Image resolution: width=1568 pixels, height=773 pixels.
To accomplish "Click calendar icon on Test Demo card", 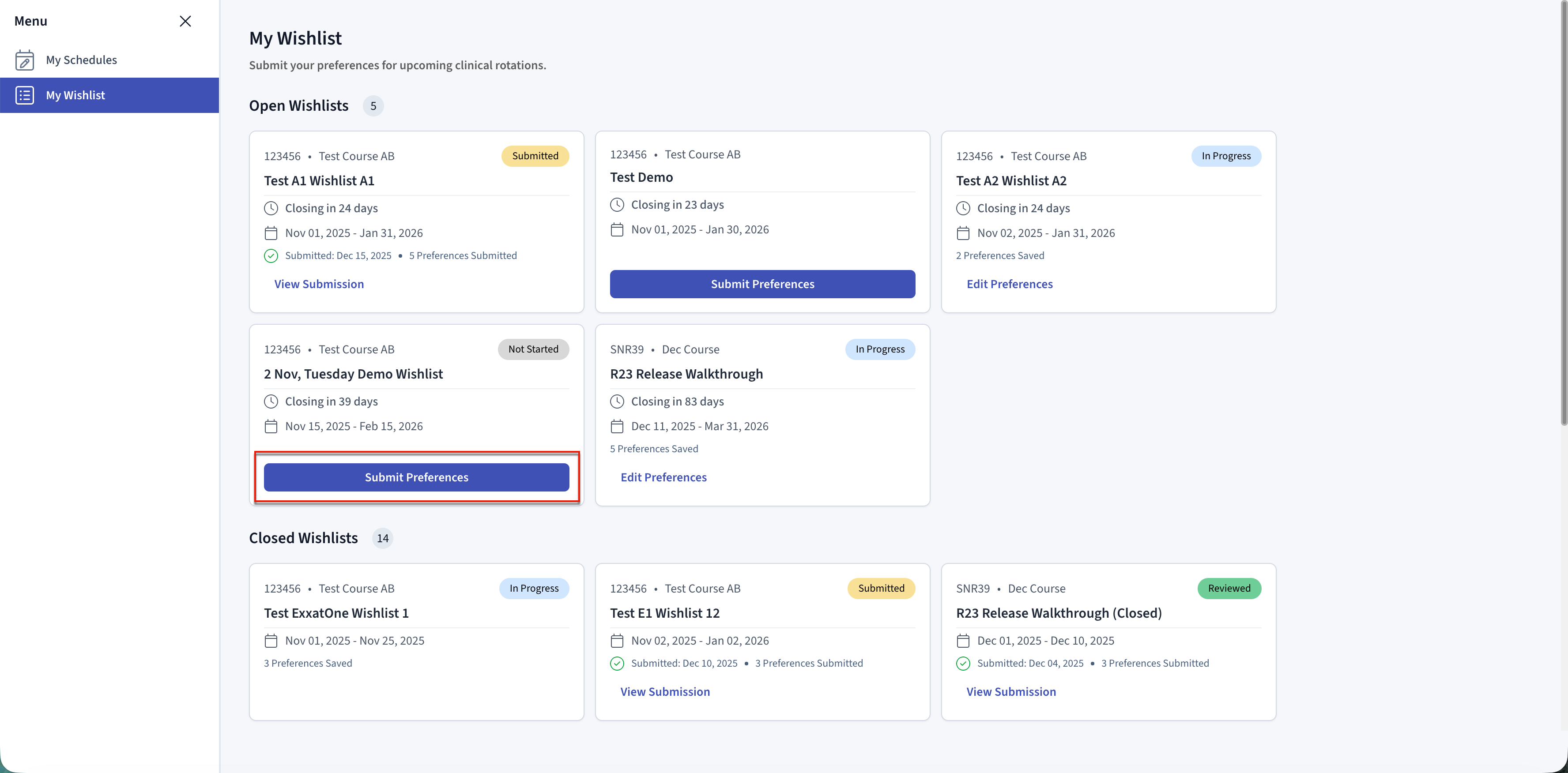I will [x=617, y=230].
